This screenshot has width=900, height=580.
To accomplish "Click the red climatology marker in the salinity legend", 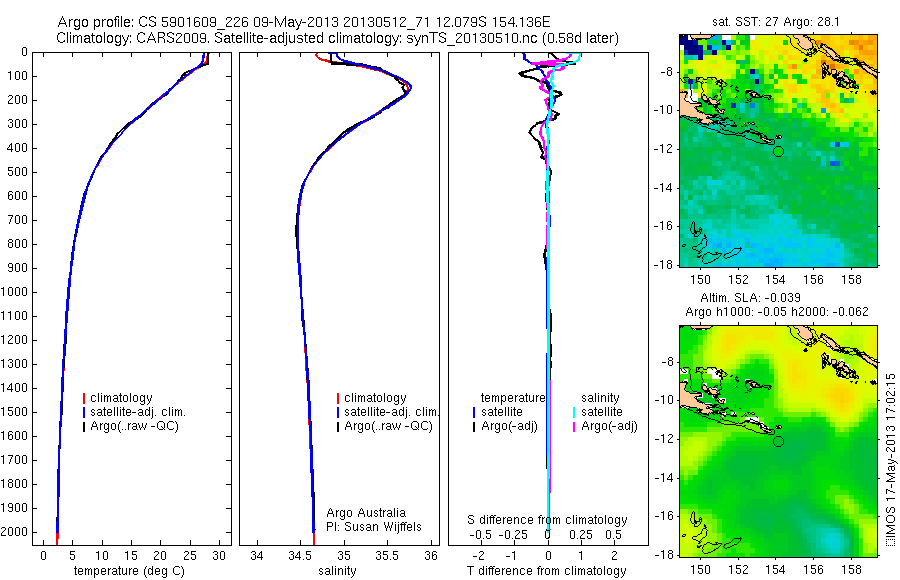I will point(338,398).
